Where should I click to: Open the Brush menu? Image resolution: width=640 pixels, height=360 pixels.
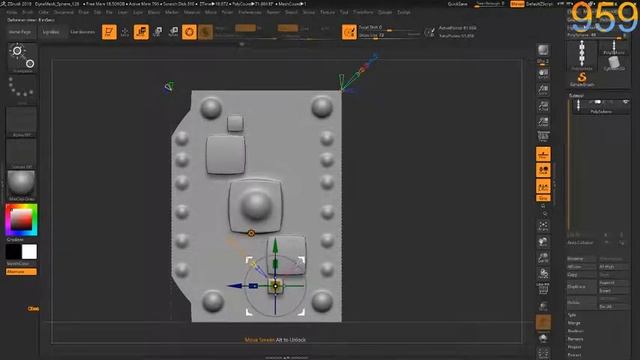point(28,12)
